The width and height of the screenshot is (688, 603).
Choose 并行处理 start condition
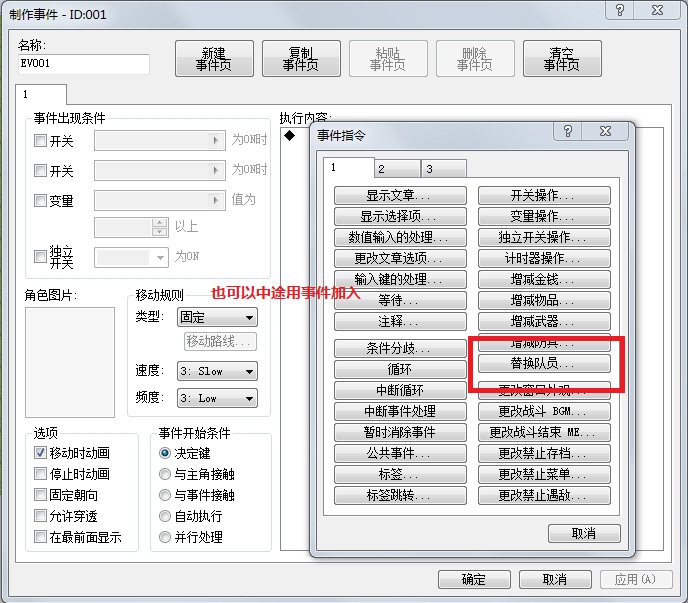(x=165, y=537)
